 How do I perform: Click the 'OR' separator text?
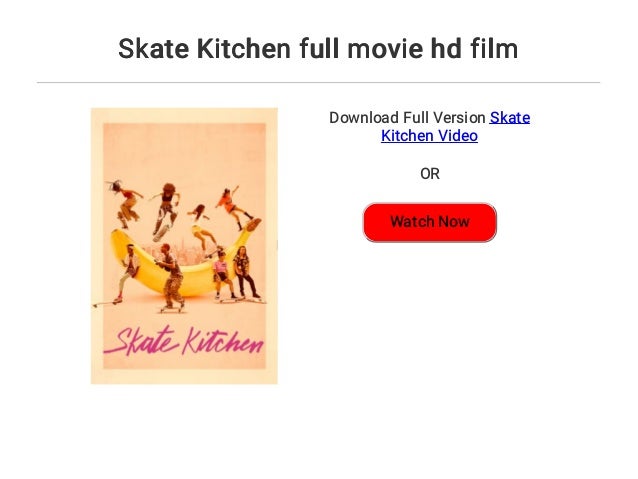[430, 174]
